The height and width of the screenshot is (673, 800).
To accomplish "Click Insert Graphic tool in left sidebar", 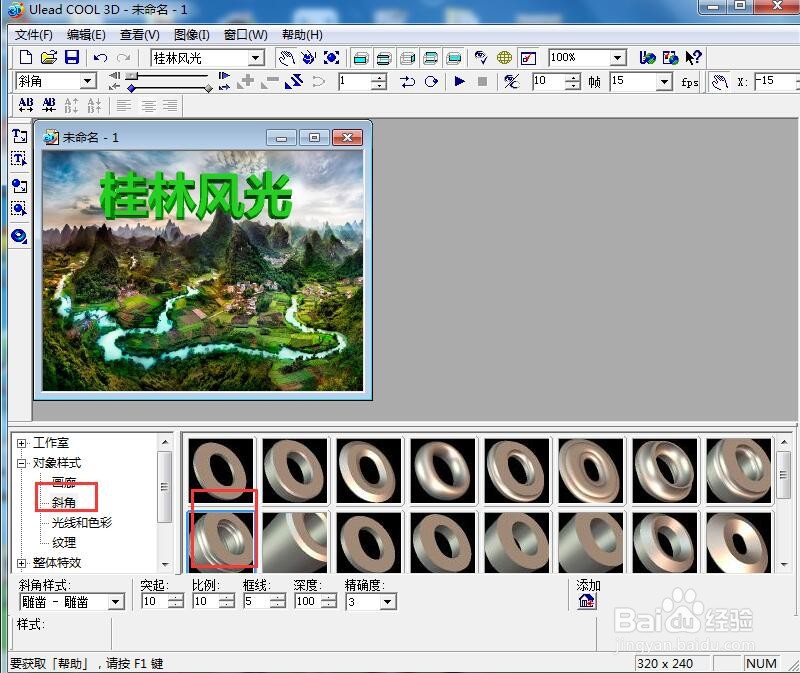I will pyautogui.click(x=19, y=186).
